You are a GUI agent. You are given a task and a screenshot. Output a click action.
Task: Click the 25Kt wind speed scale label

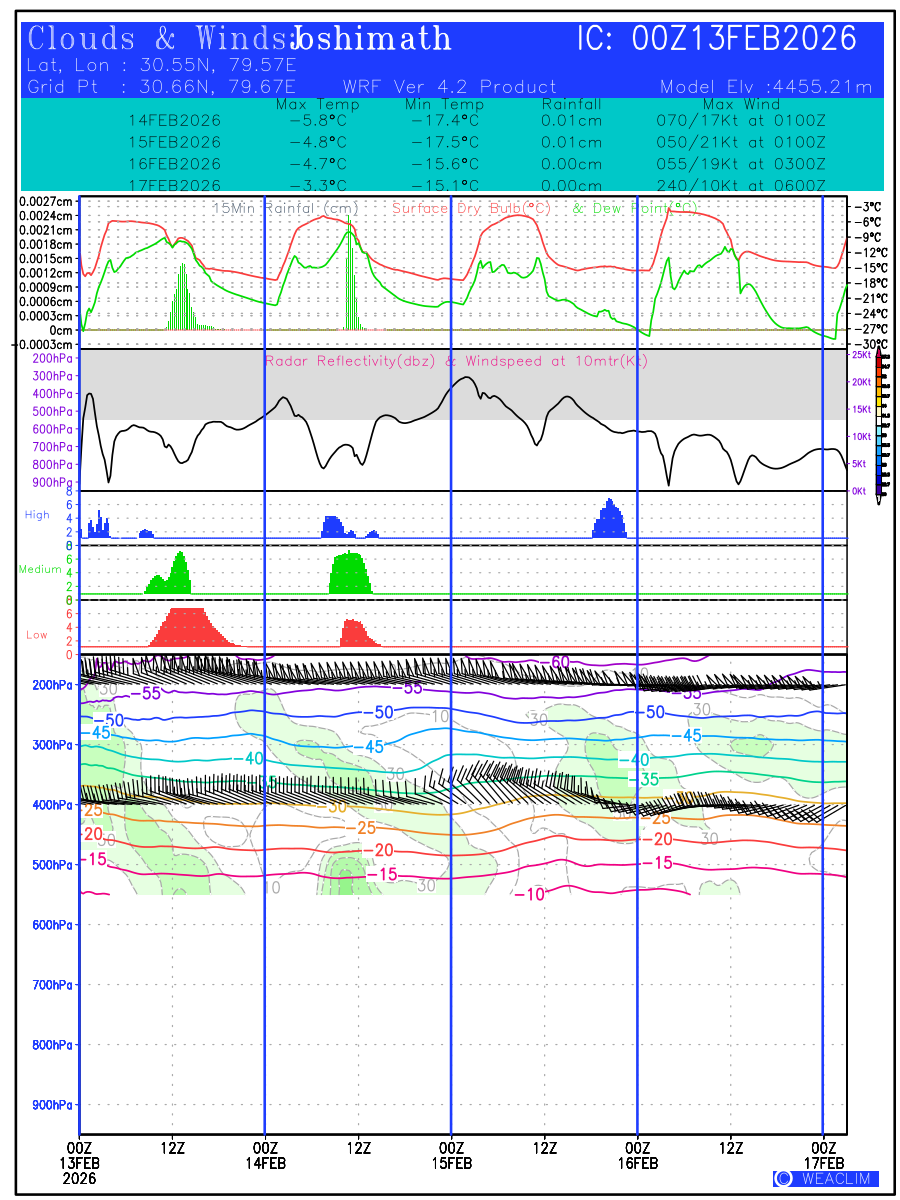[859, 355]
